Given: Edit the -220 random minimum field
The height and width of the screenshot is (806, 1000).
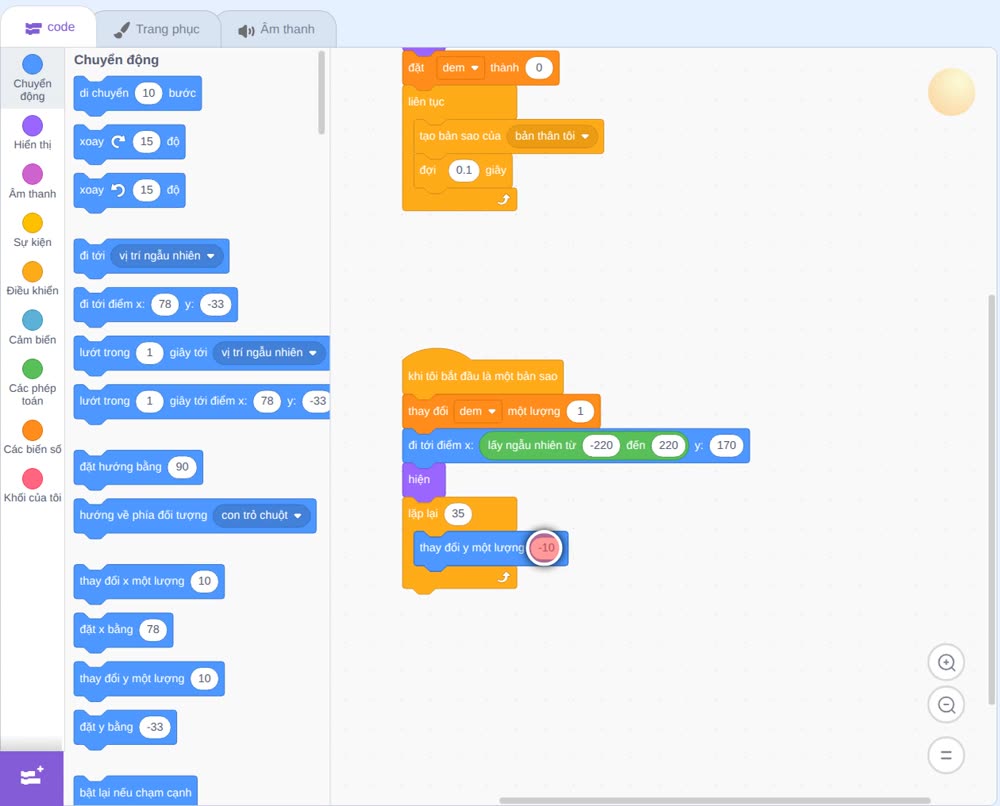Looking at the screenshot, I should 601,445.
